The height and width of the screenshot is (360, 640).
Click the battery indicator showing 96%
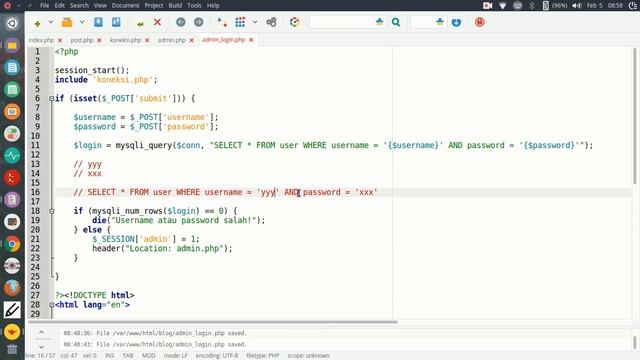click(555, 5)
